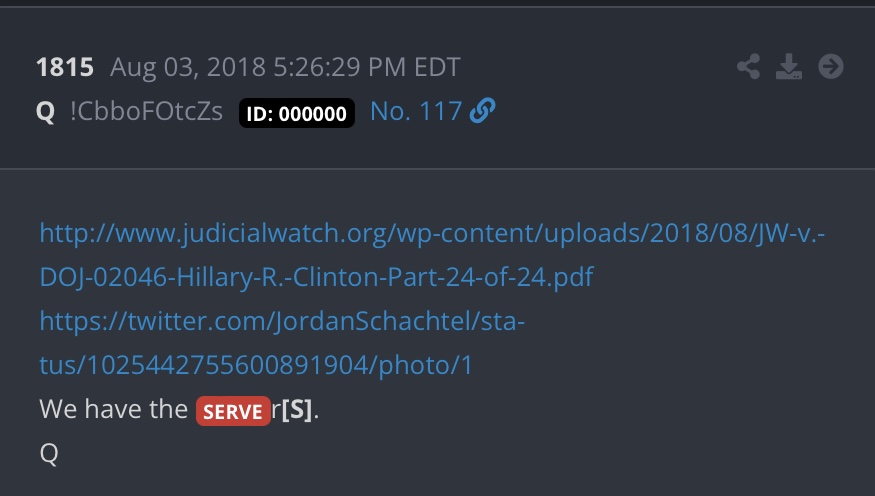Click post number 1815

(65, 67)
